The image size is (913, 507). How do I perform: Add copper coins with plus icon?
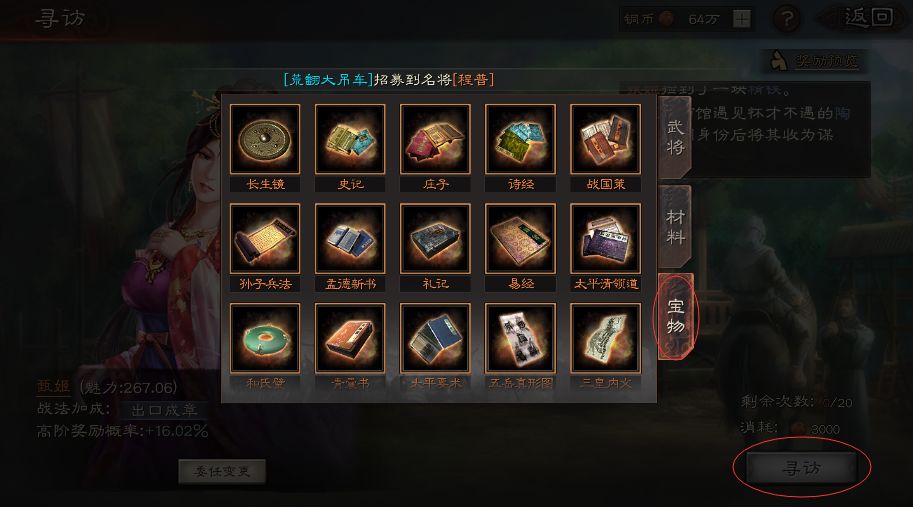click(741, 19)
